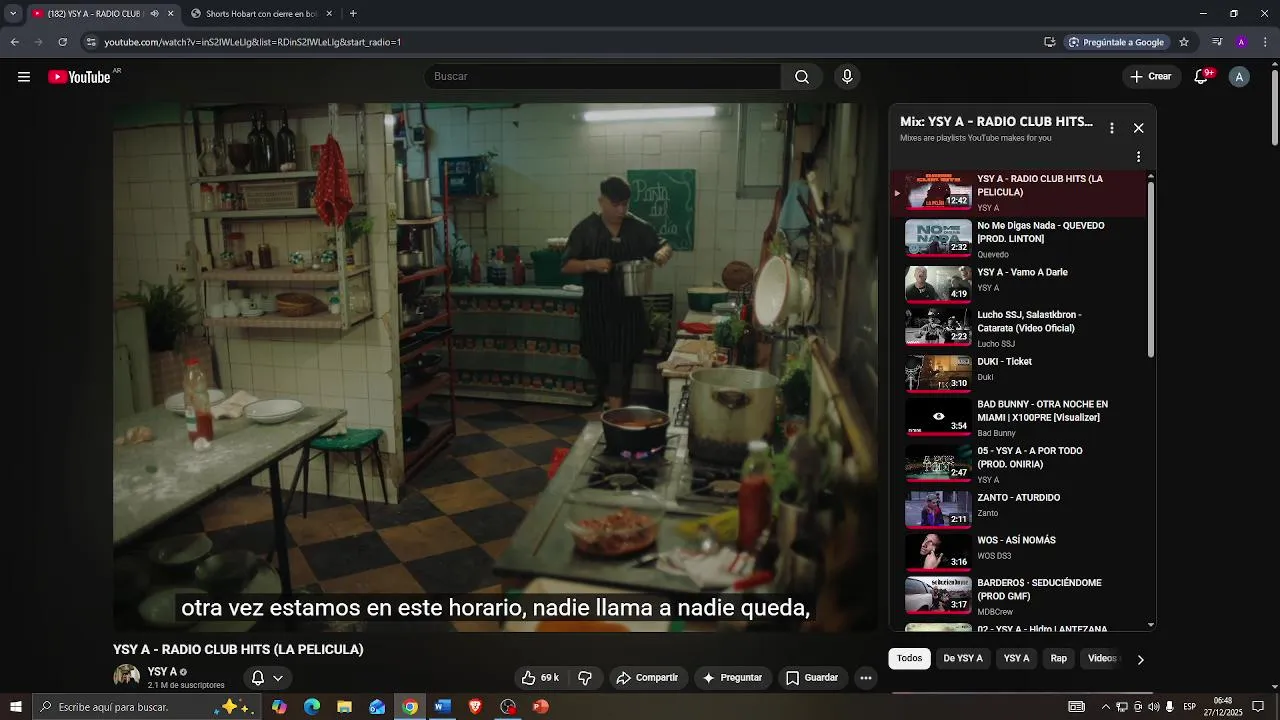Play ZANTO - ATURDIDO
The image size is (1280, 720).
point(1018,508)
